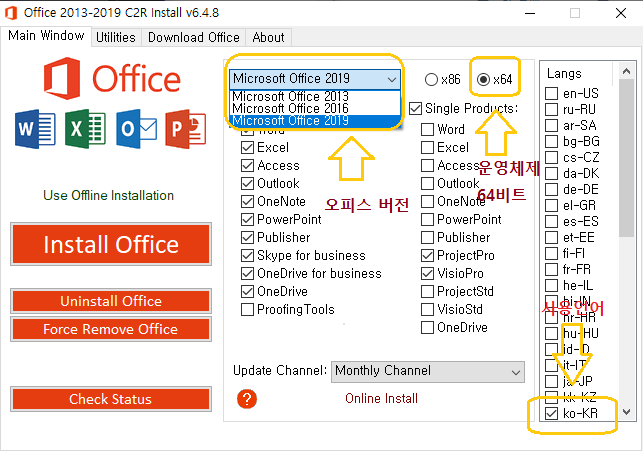Screen dimensions: 643x451
Task: Pick the highlighted Microsoft Office 2019 option
Action: 315,121
